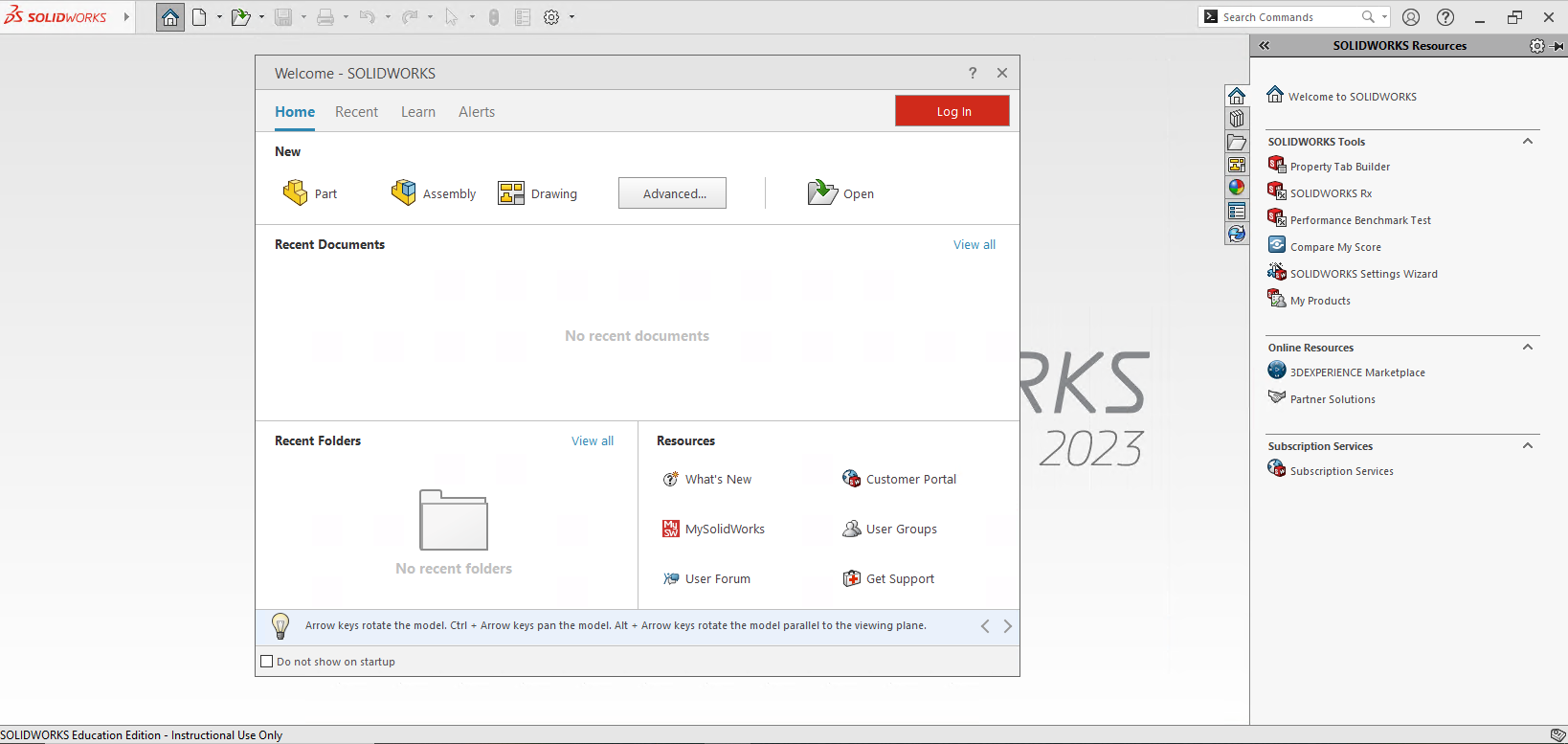Click the Undo icon in the toolbar
Screen dimensions: 1568x744
[x=368, y=17]
